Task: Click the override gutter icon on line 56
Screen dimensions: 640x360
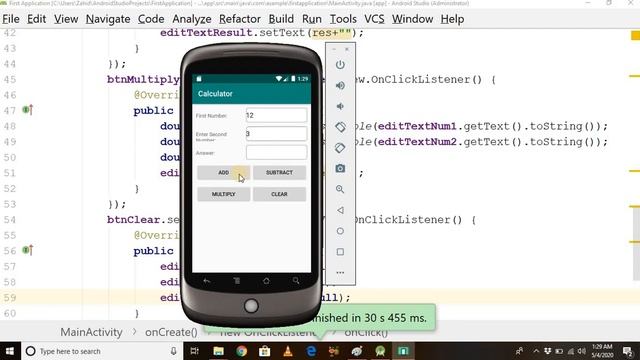Action: [28, 250]
